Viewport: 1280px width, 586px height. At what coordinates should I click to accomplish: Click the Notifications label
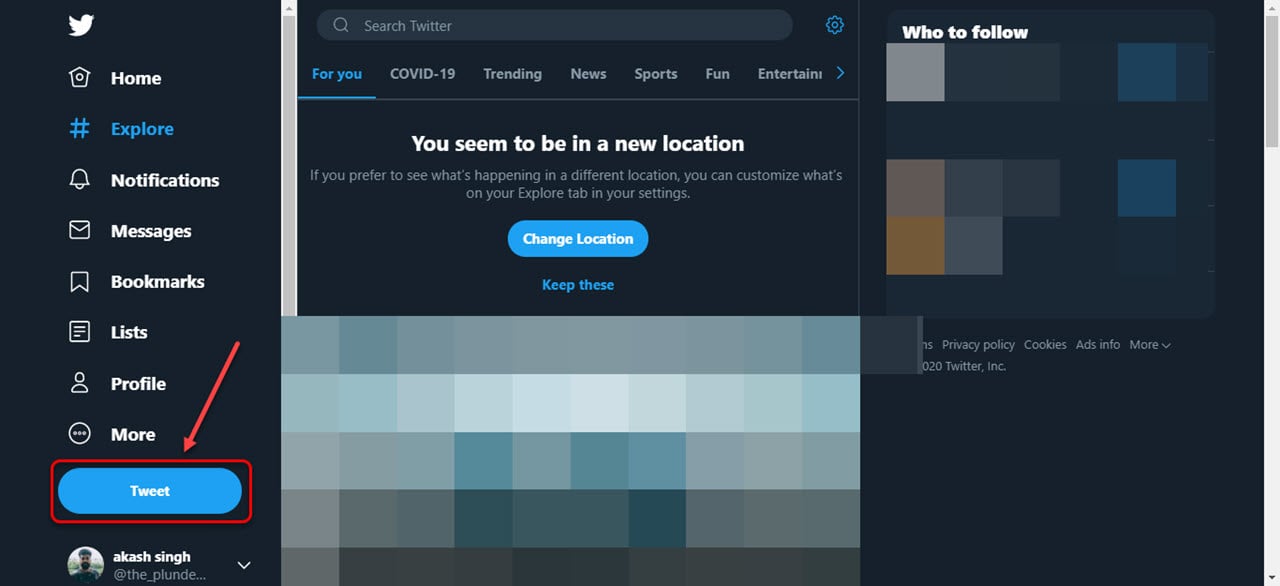[165, 180]
